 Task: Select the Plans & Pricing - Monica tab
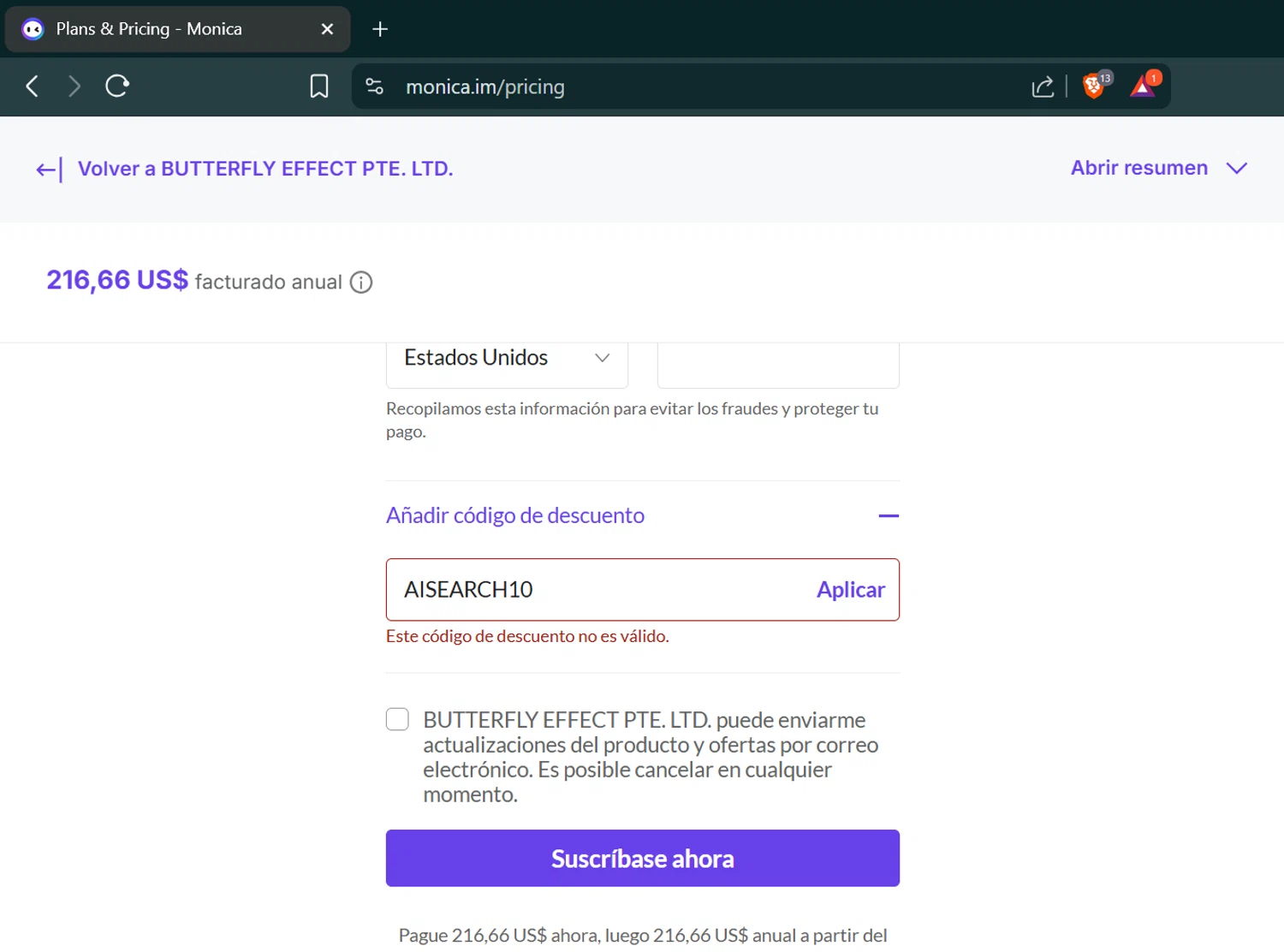pos(178,29)
